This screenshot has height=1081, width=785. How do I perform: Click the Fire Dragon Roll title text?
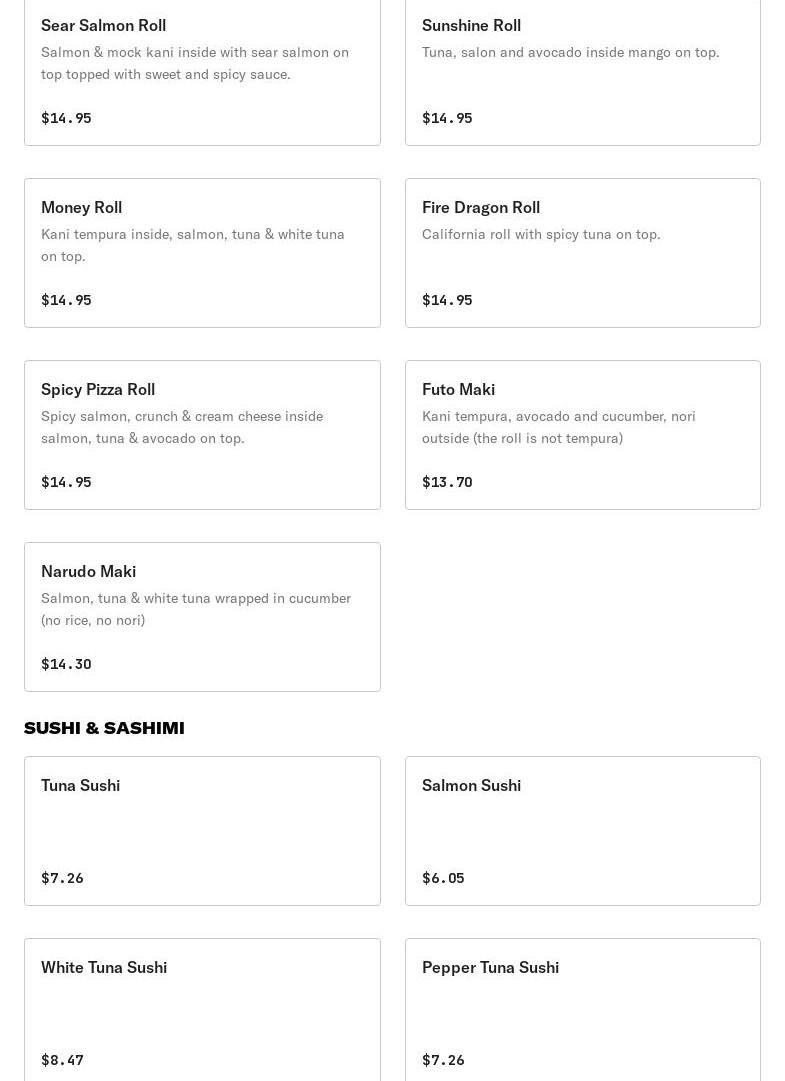(481, 208)
